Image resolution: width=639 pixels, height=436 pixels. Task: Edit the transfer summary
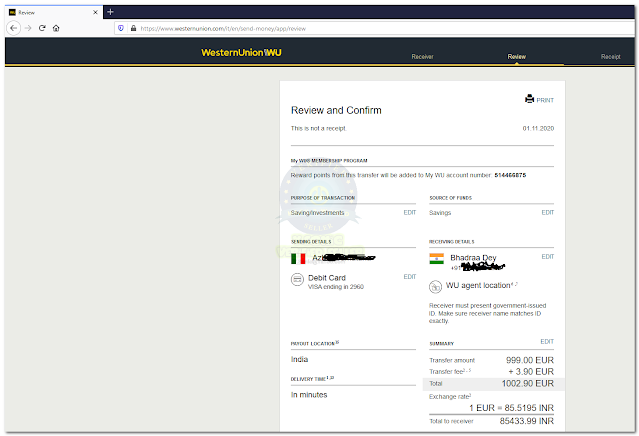(x=547, y=341)
